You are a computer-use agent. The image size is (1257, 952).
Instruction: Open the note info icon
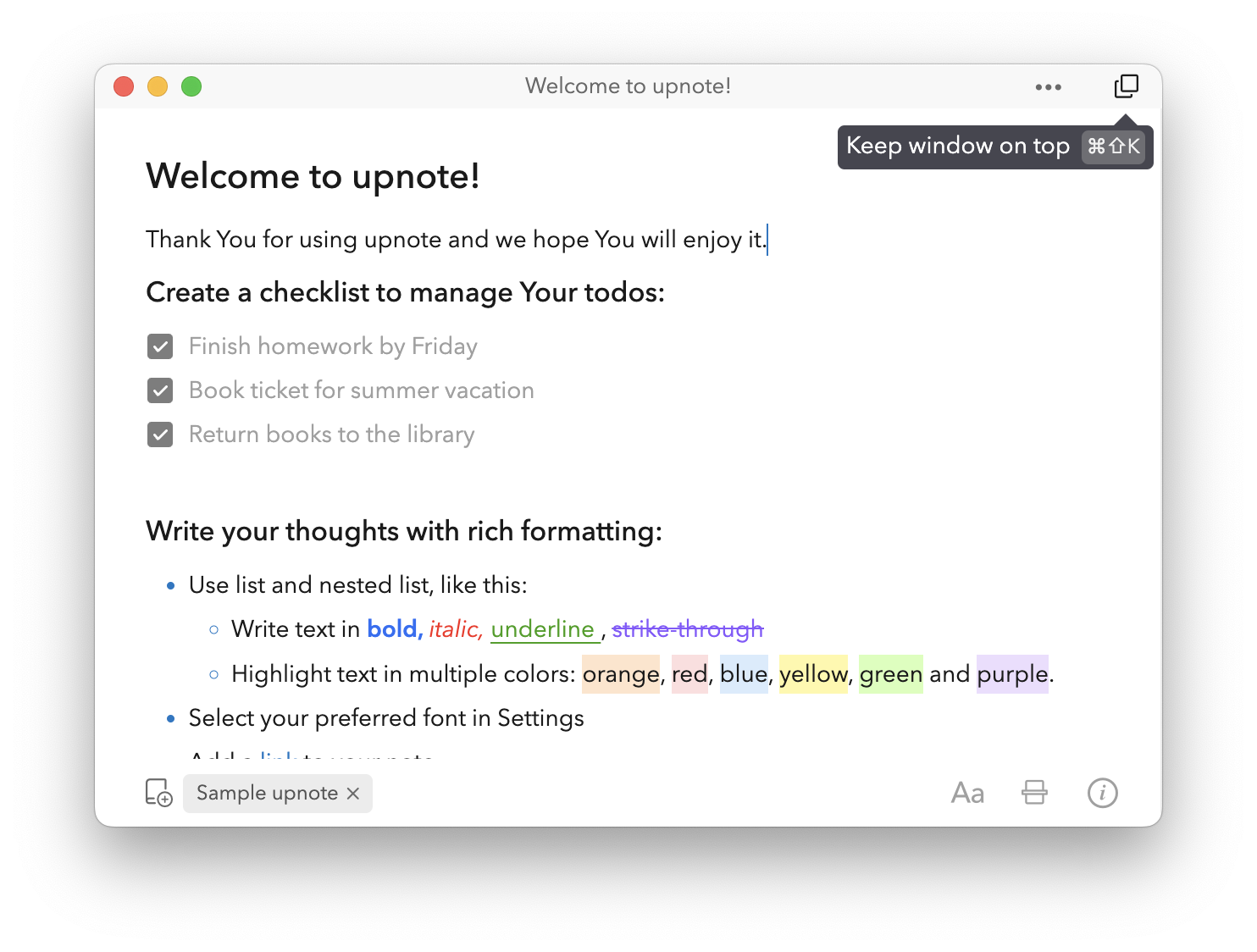[1102, 793]
